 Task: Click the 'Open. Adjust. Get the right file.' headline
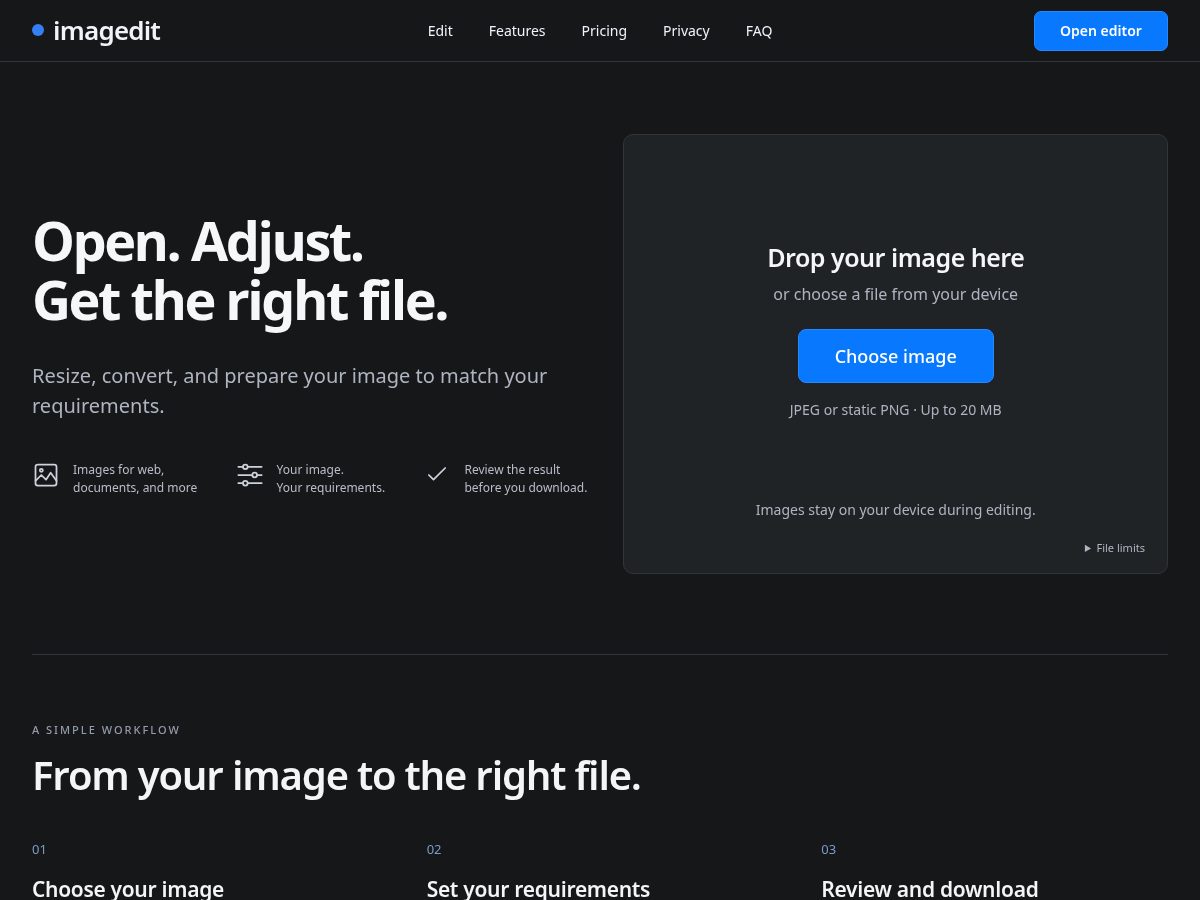pos(240,271)
